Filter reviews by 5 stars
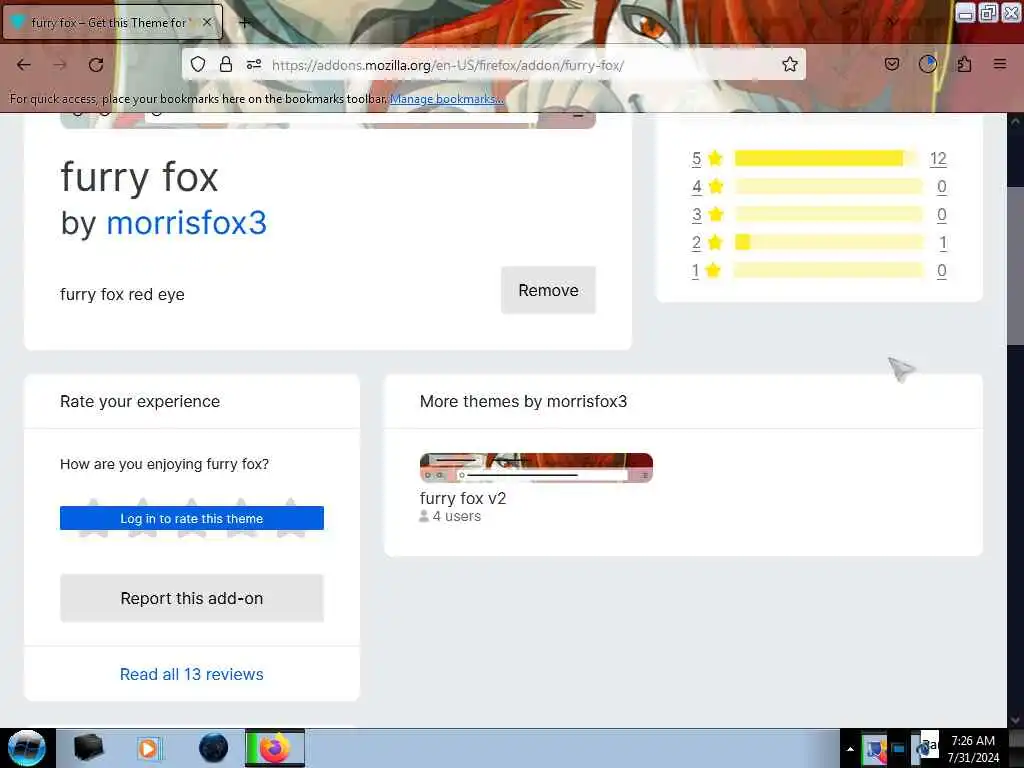Screen dimensions: 1024x768 (696, 159)
